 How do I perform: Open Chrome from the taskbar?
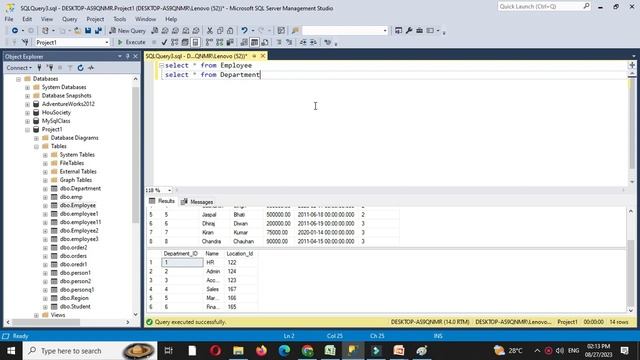[x=307, y=351]
